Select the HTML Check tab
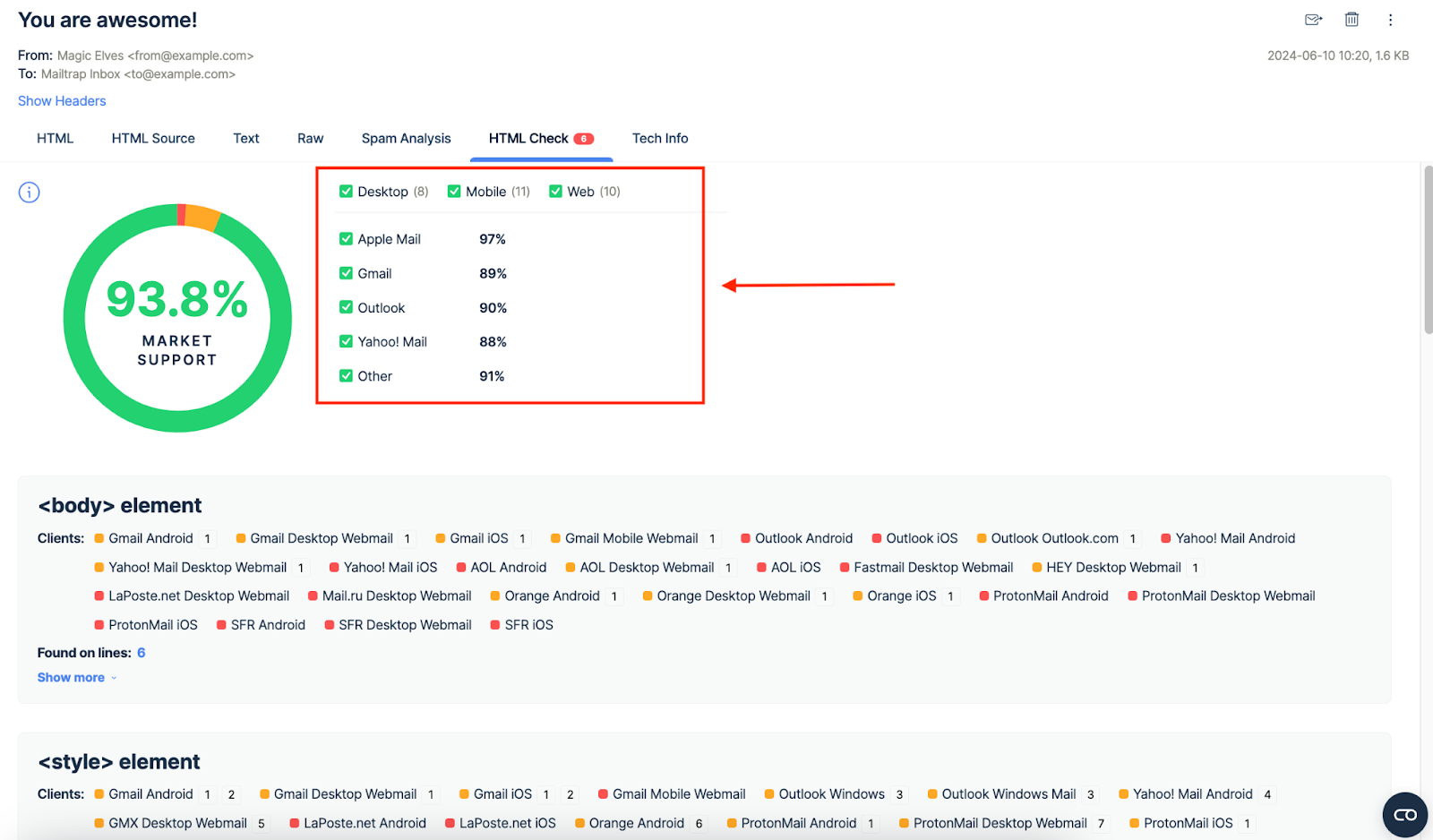This screenshot has height=840, width=1433. (541, 138)
